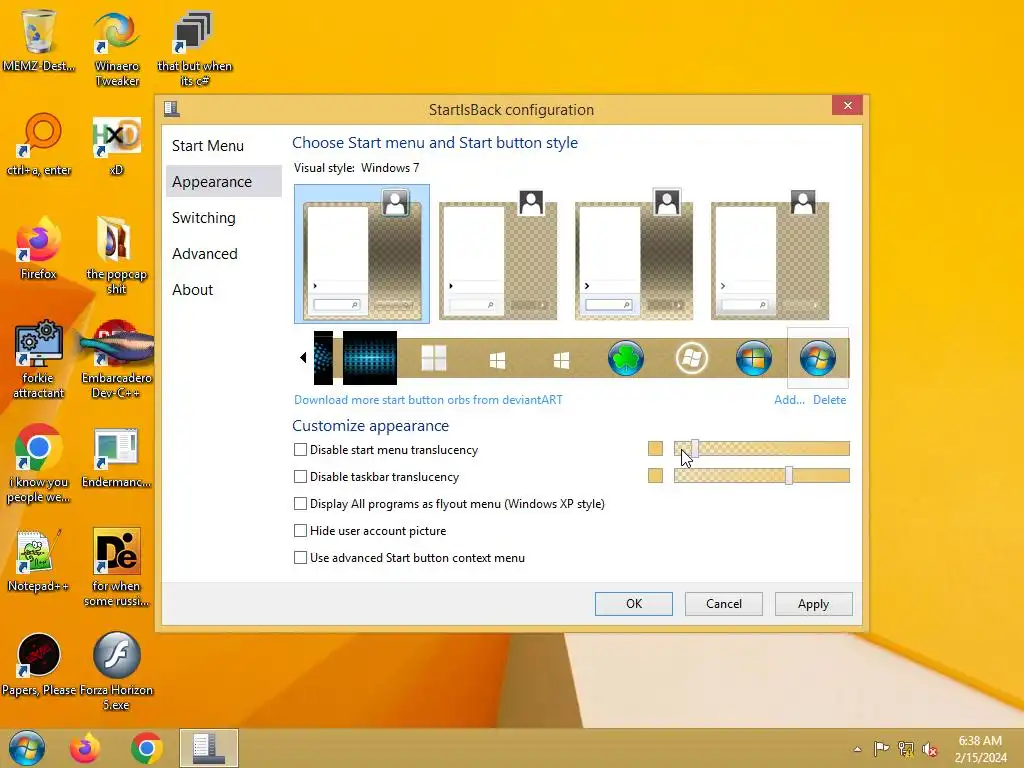Open the Switching settings section

tap(204, 217)
